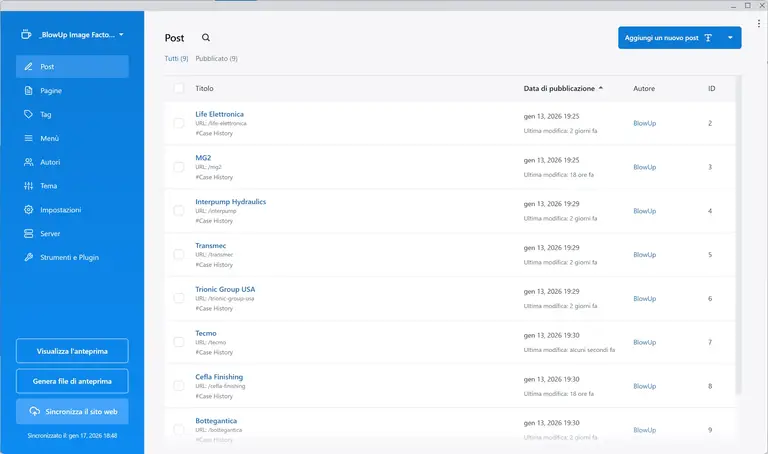This screenshot has width=768, height=454.
Task: Open Tema settings
Action: 72,186
